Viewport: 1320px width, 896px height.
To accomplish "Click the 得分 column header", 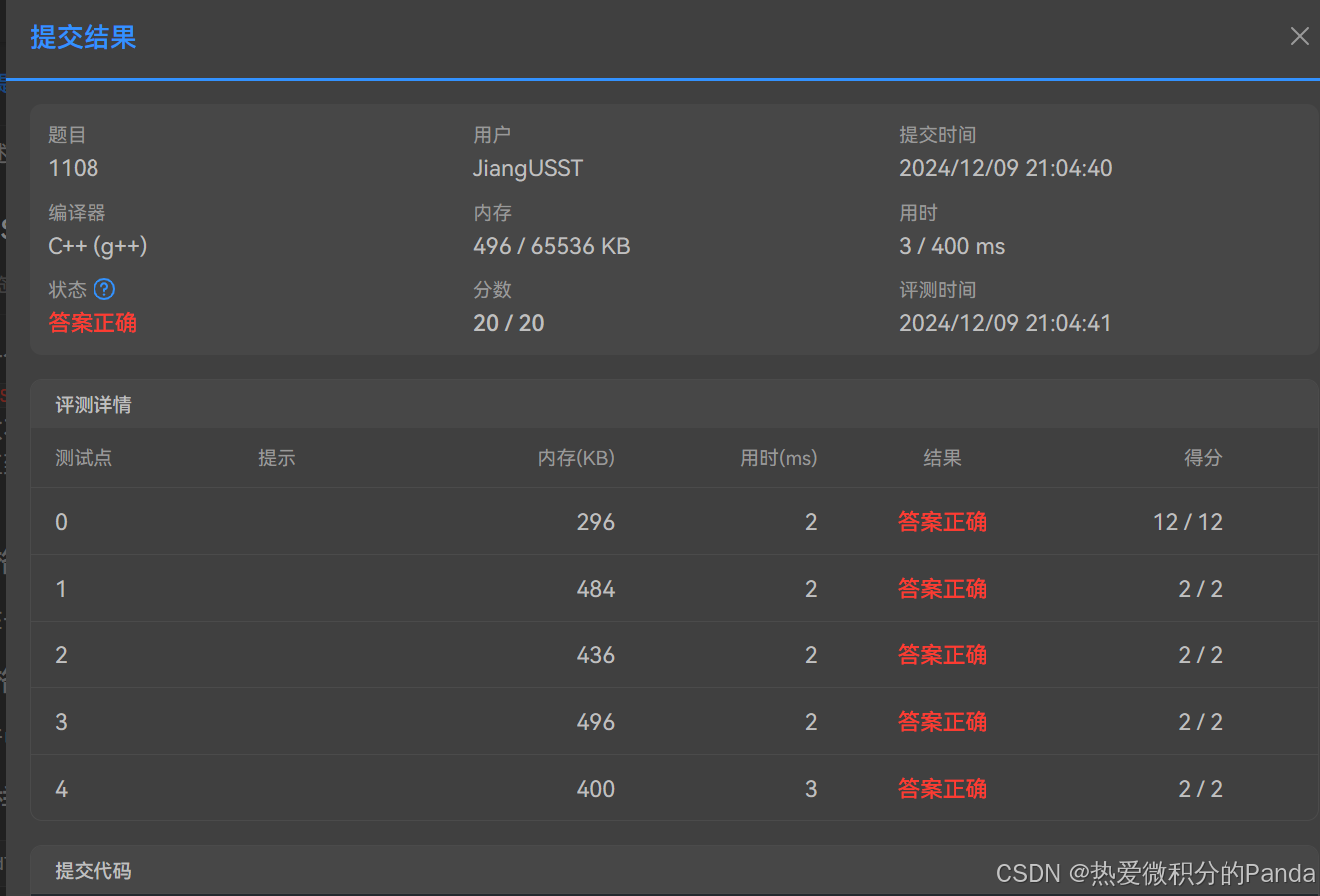I will (1203, 458).
